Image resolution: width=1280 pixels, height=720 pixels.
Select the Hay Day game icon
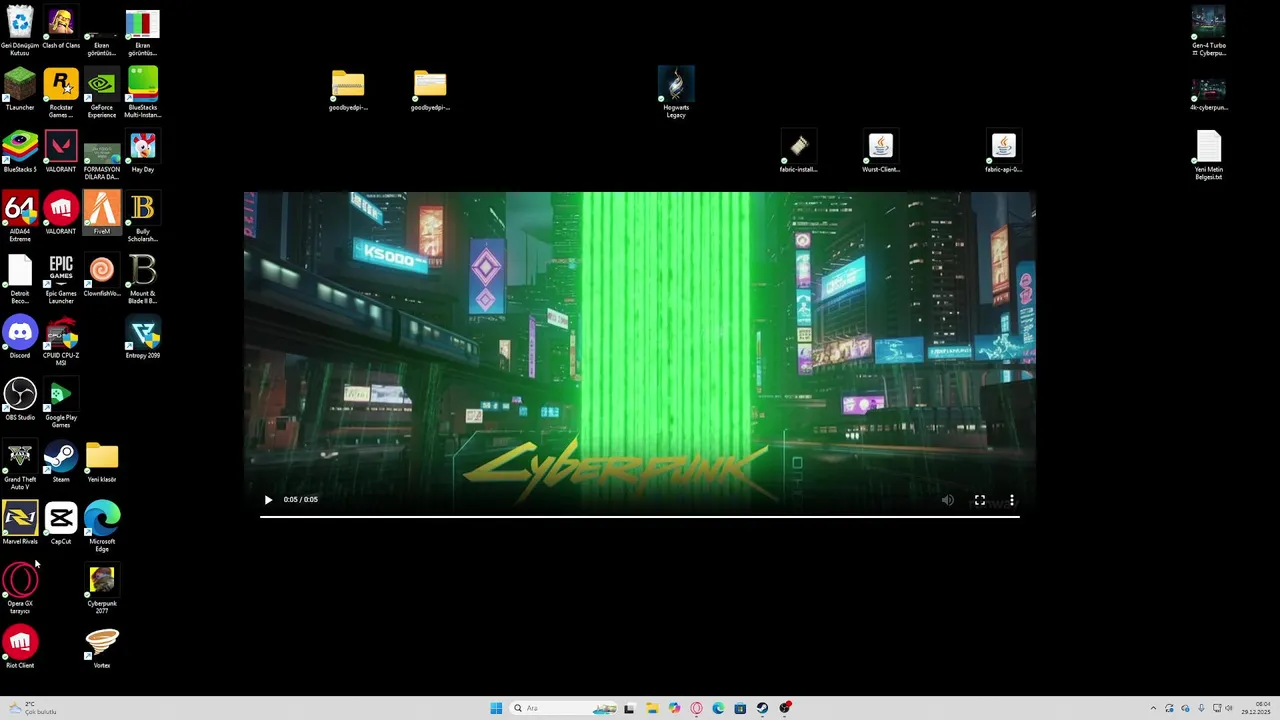(143, 151)
